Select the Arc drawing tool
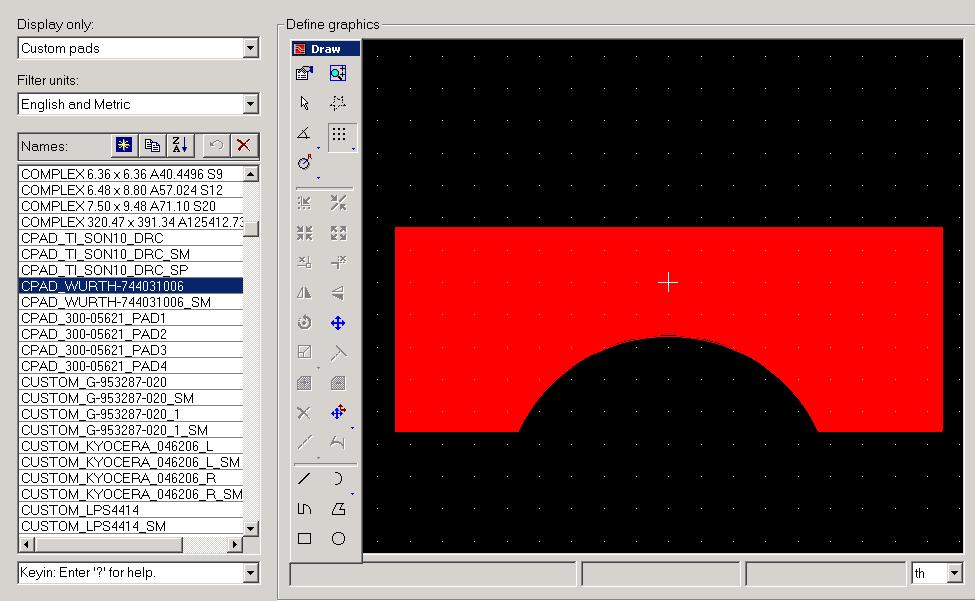Screen dimensions: 975x601 point(338,479)
